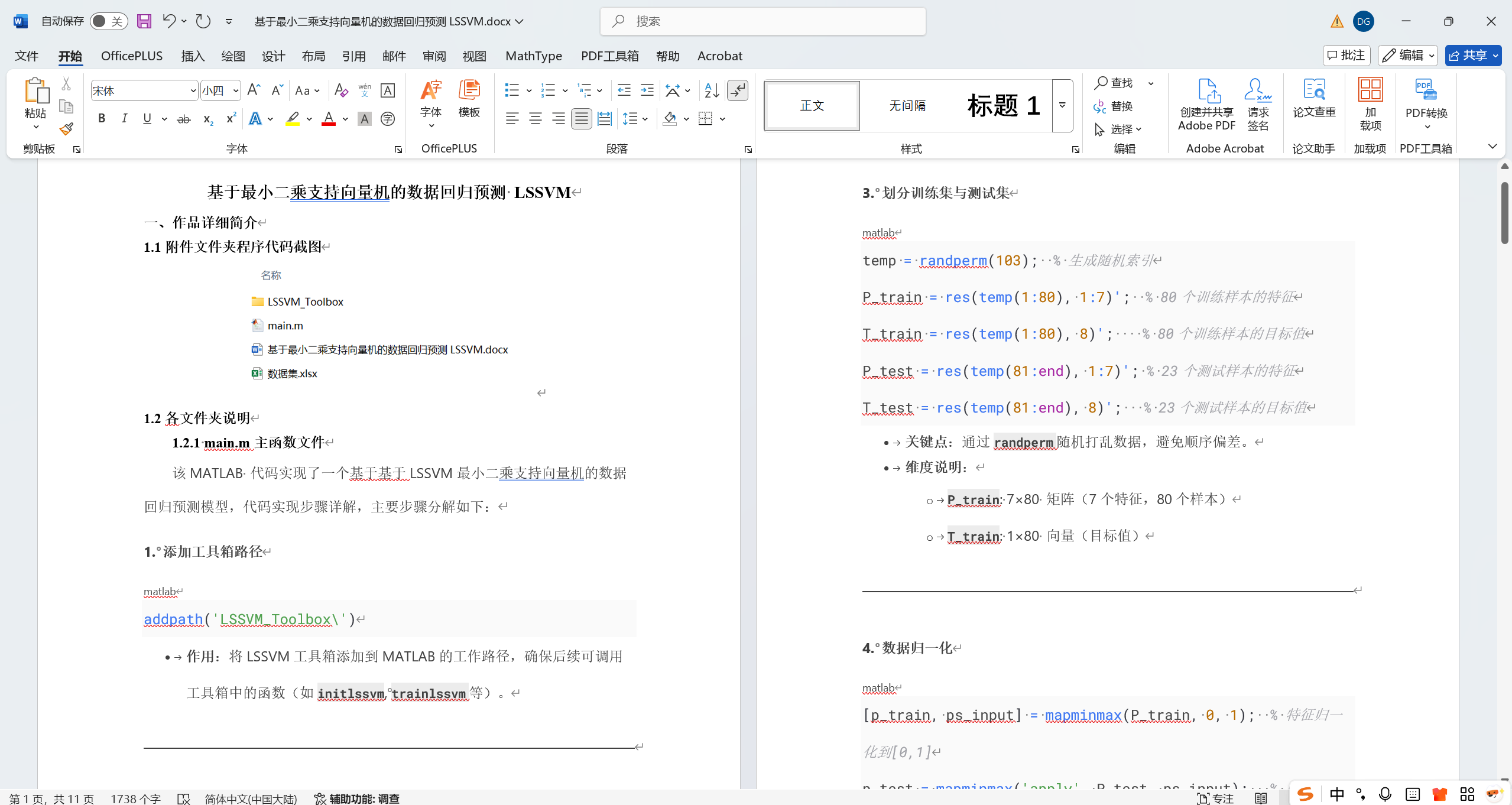Click 创建并共享 Adobe PDF
The height and width of the screenshot is (805, 1512).
[x=1206, y=105]
